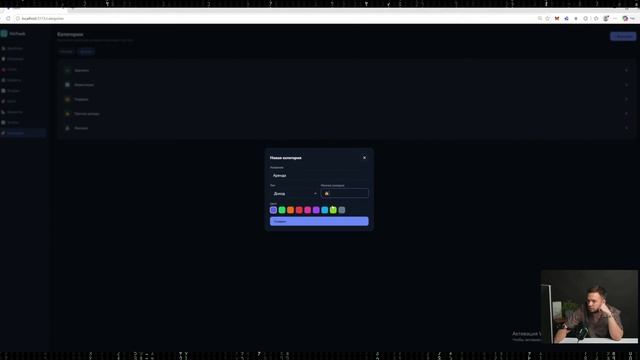Select the indigo color swatch
The height and width of the screenshot is (360, 640).
273,210
